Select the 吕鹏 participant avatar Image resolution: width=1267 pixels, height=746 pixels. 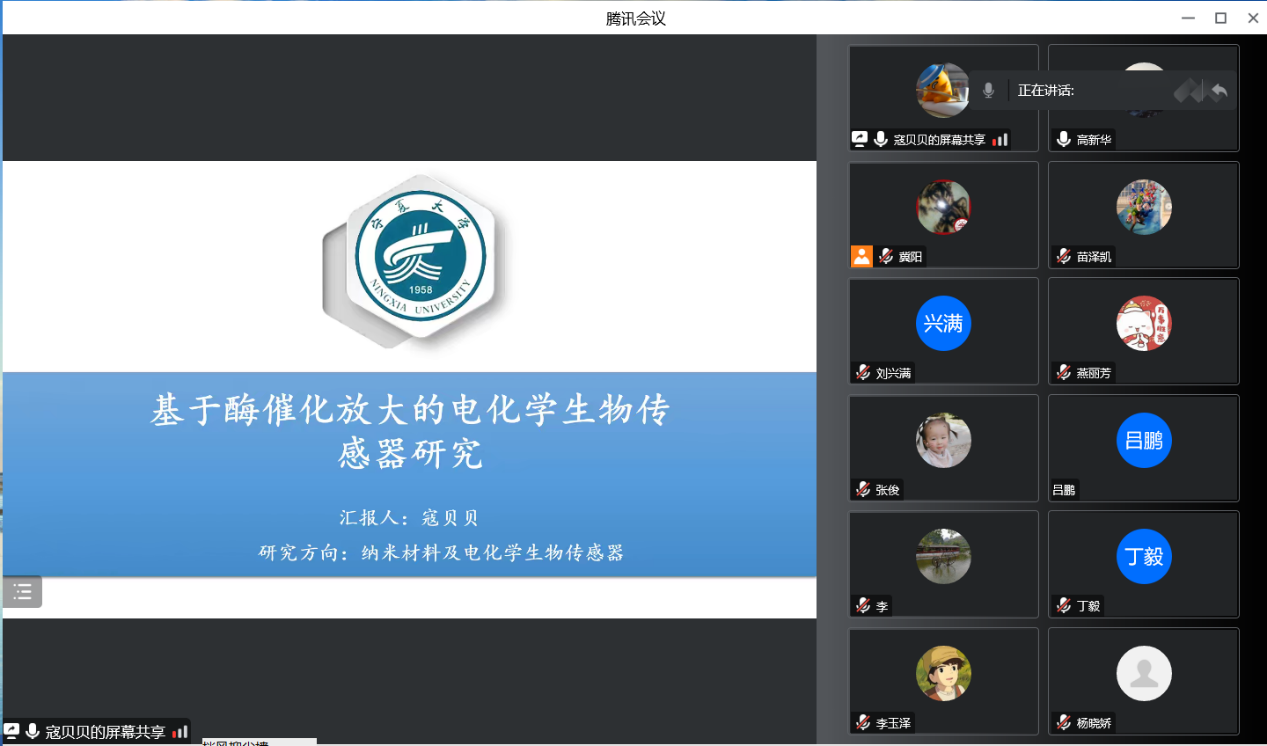[x=1143, y=440]
